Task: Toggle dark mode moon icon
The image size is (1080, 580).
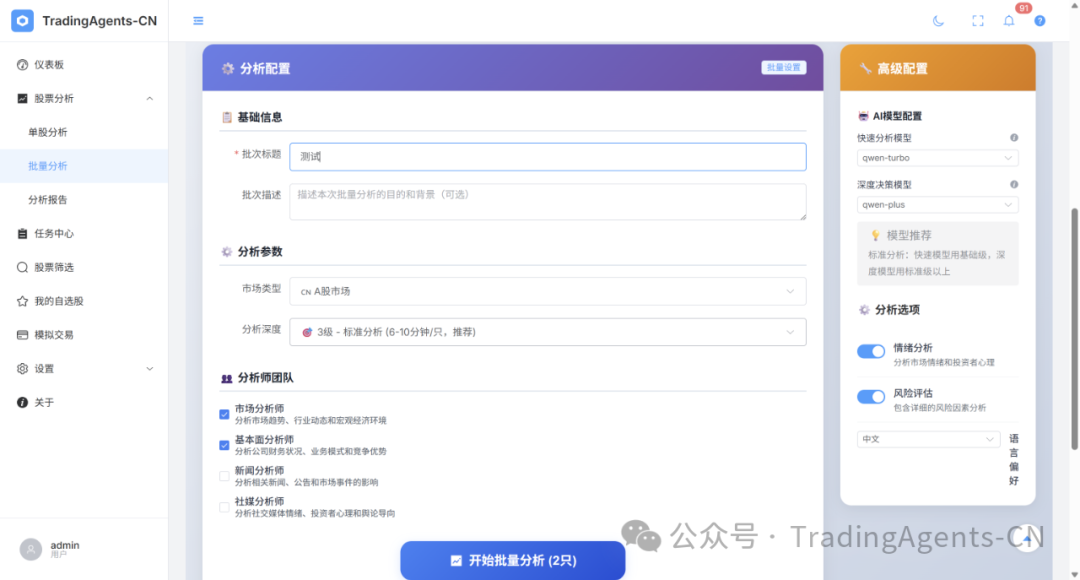Action: tap(938, 21)
